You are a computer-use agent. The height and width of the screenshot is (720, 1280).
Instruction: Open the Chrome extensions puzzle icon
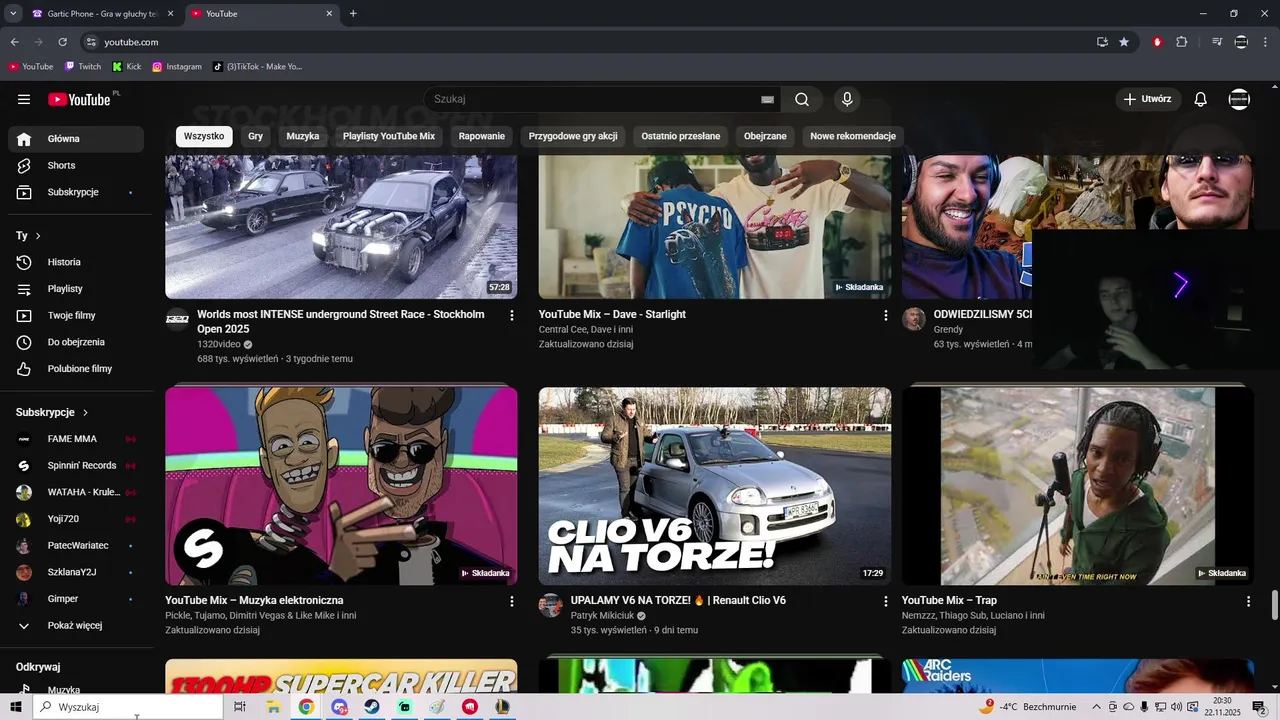click(1182, 42)
